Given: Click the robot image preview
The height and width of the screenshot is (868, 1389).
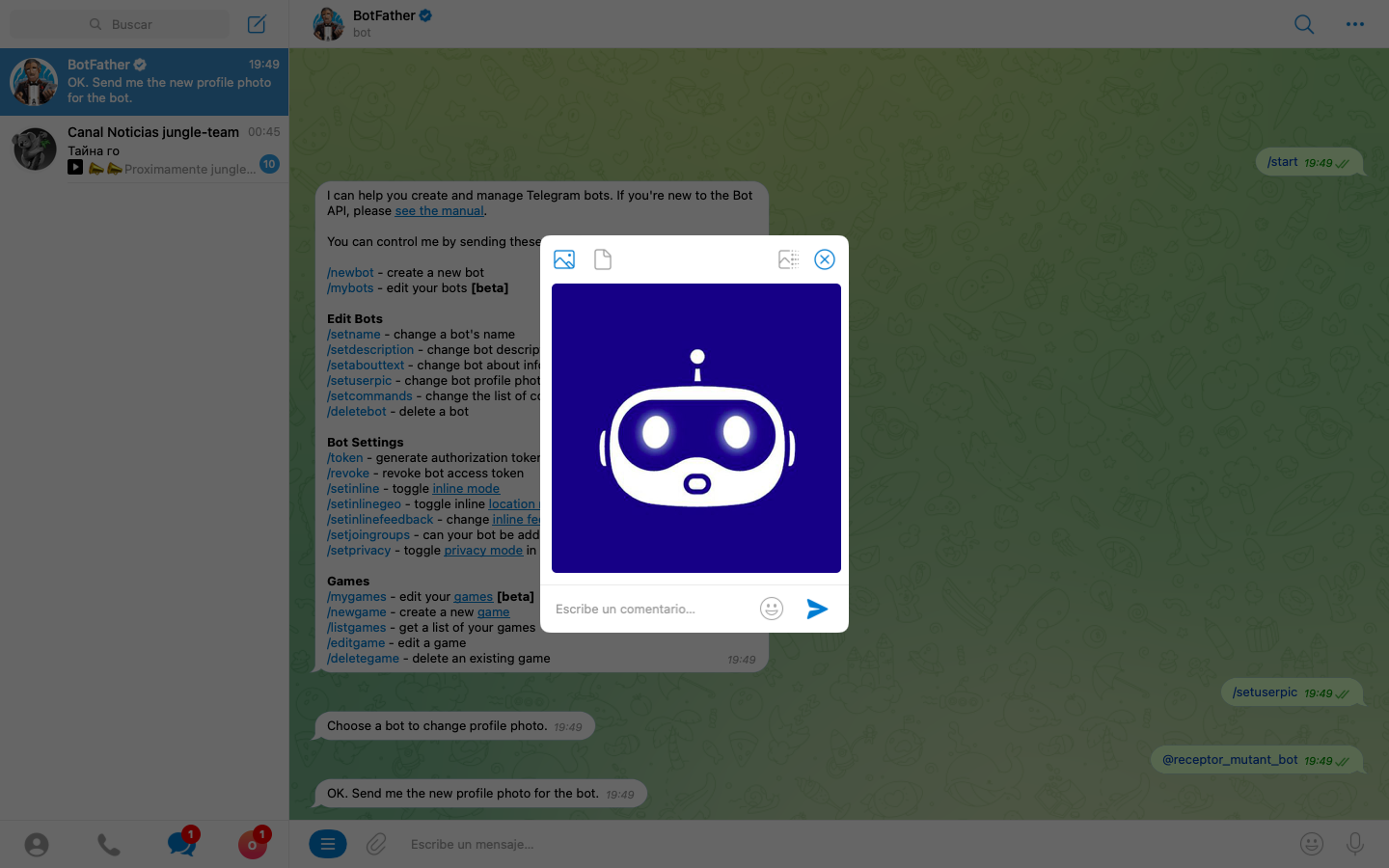Looking at the screenshot, I should pyautogui.click(x=696, y=428).
